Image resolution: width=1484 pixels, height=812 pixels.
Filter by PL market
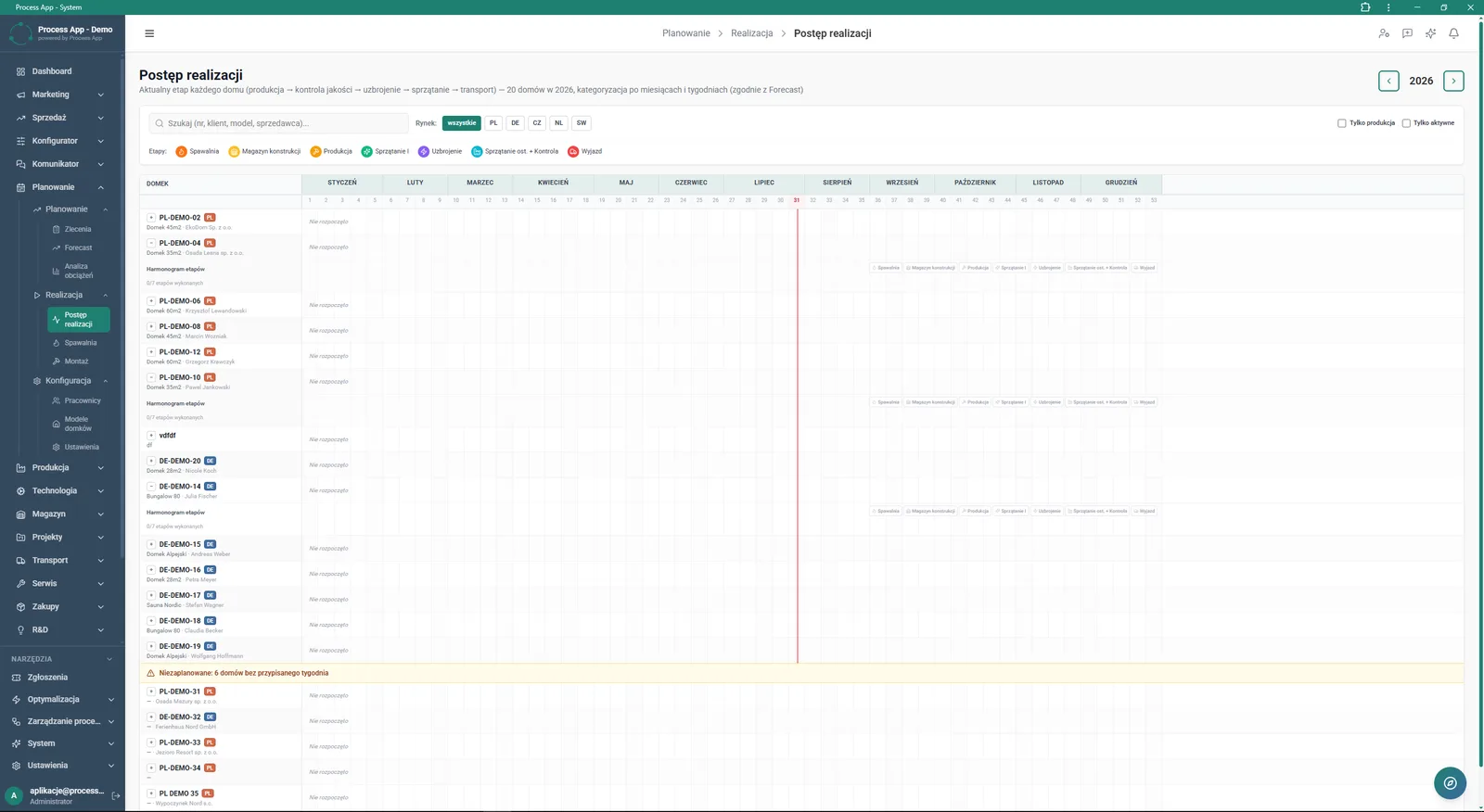point(493,122)
